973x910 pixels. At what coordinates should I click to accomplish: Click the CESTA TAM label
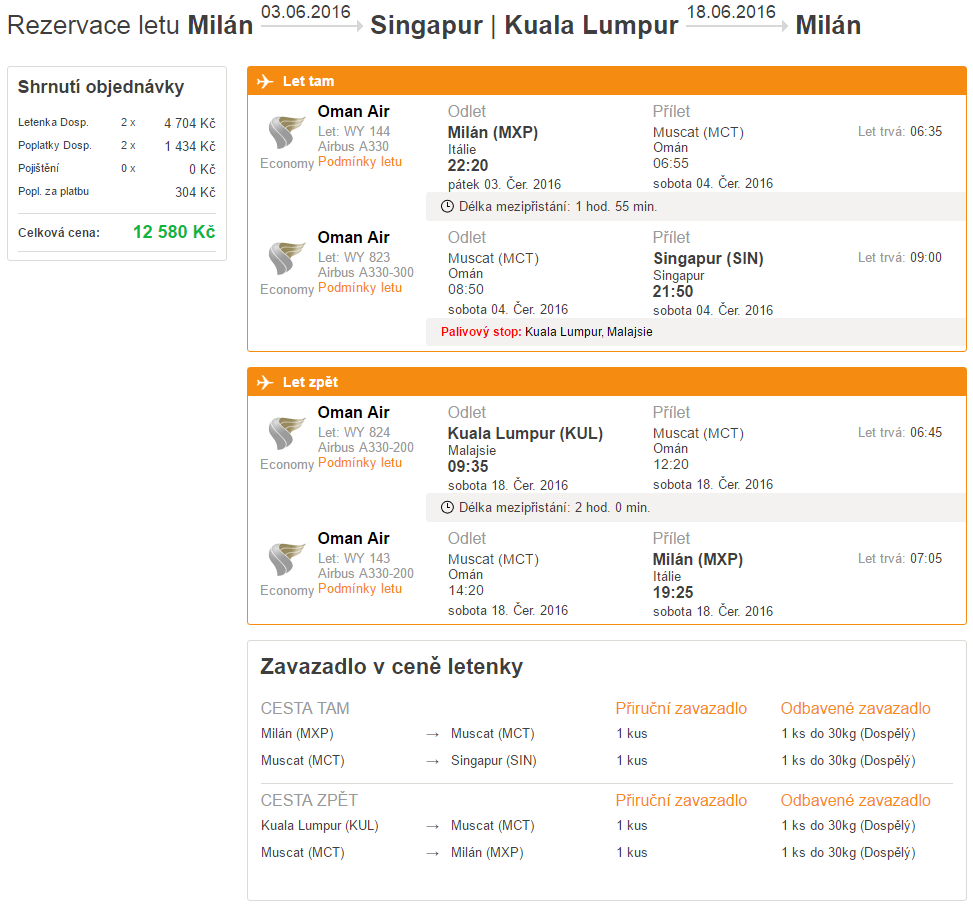[305, 709]
